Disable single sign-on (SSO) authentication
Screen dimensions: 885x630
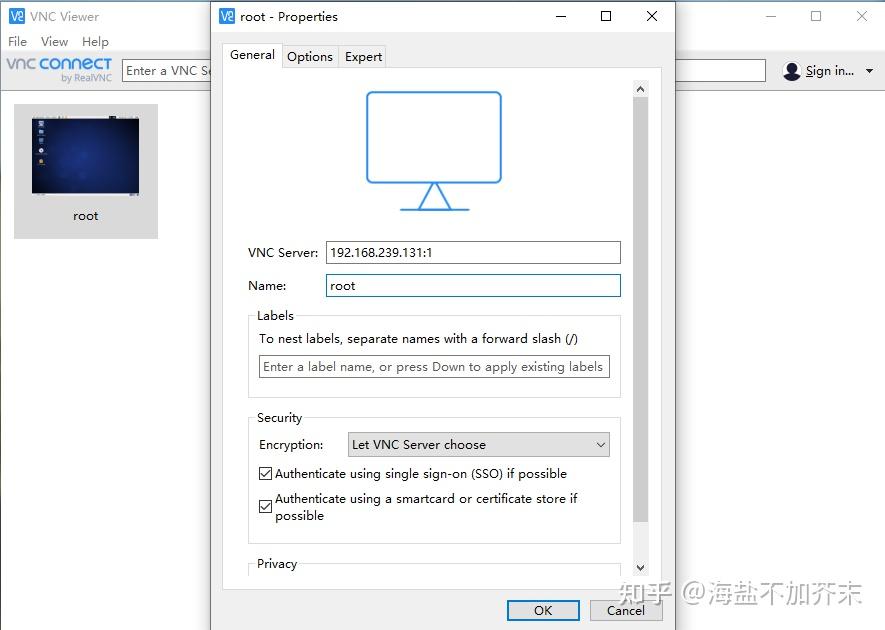265,473
